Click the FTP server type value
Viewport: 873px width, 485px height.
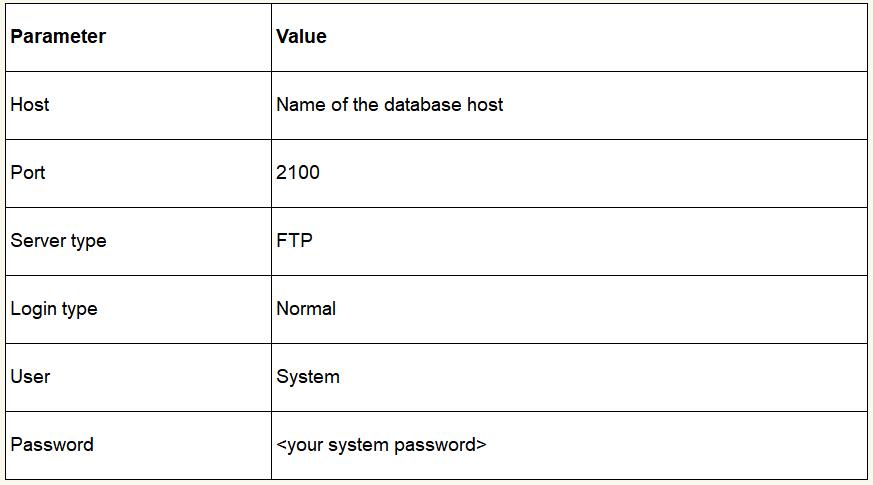[x=294, y=241]
